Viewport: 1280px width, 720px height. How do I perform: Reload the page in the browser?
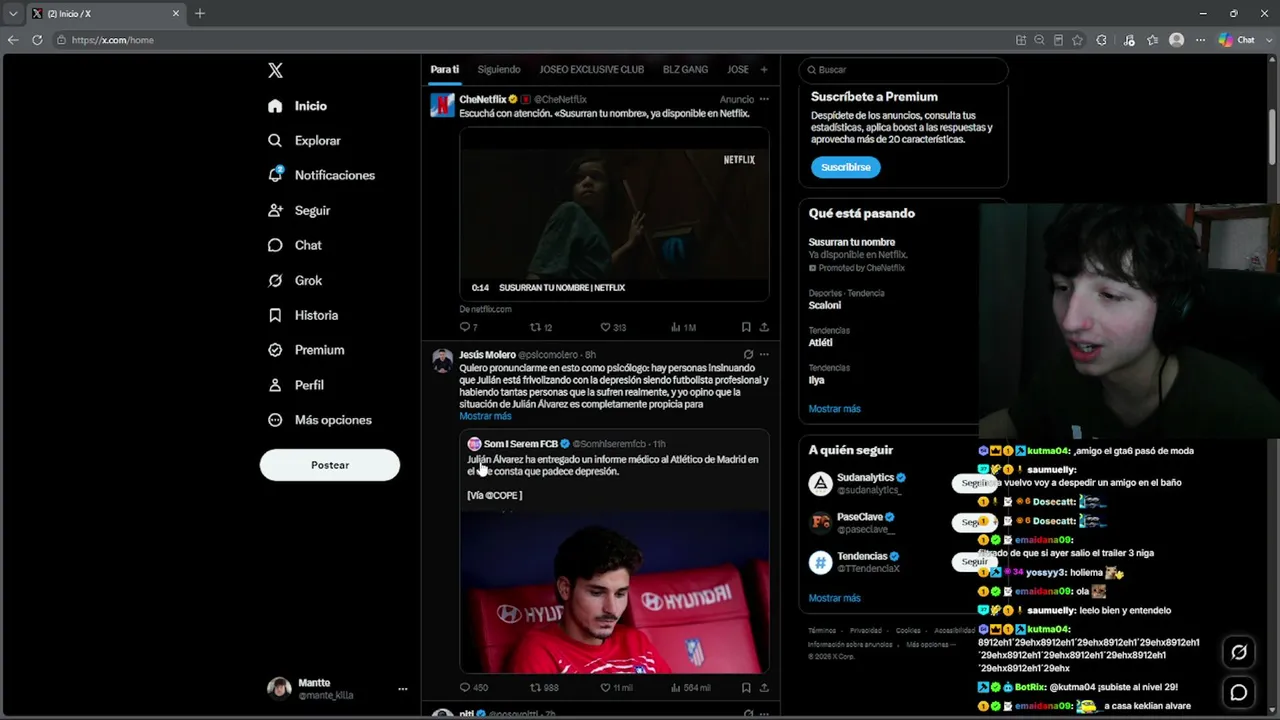(x=37, y=40)
